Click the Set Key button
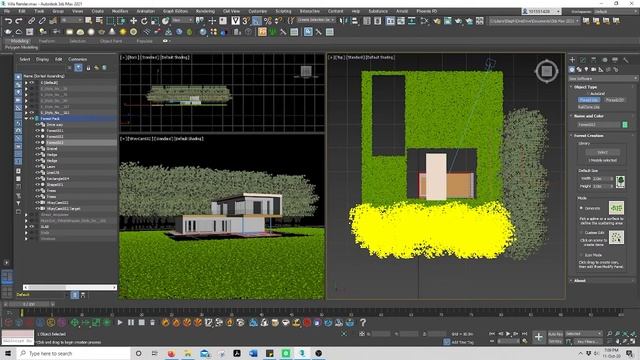 [x=555, y=341]
